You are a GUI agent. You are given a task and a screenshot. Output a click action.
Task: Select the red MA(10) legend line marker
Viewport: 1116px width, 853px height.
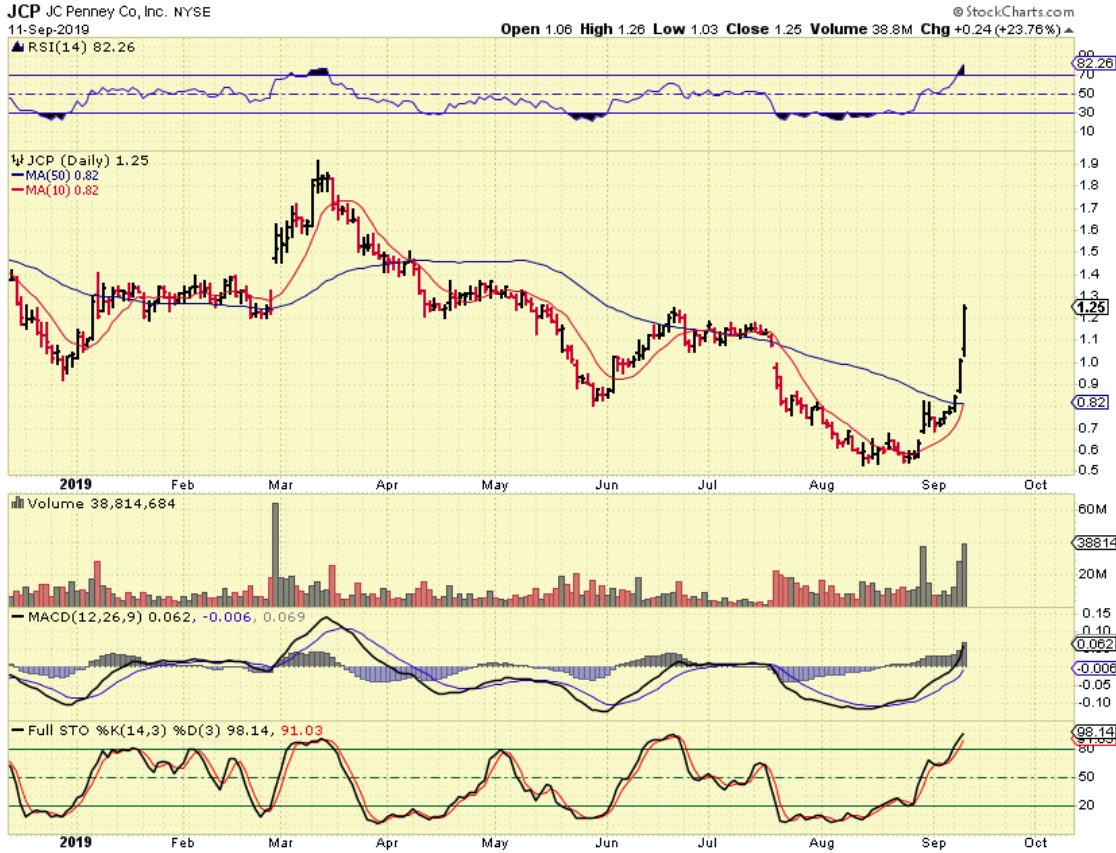pos(18,190)
